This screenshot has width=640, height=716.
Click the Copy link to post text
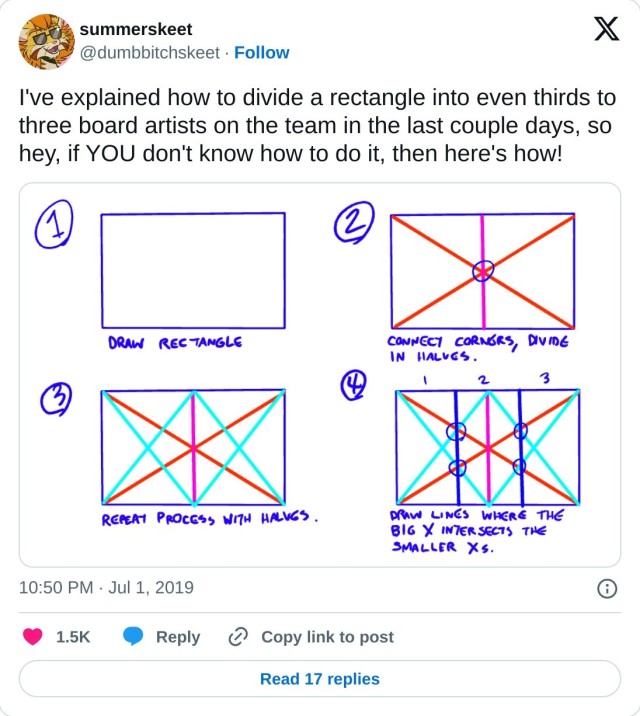pos(327,637)
